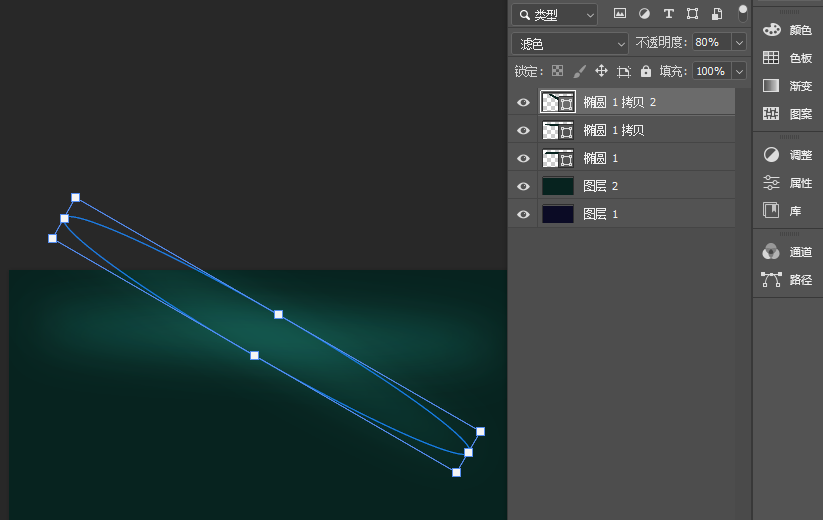Select the dark green 图层 2 thumbnail

tap(557, 186)
